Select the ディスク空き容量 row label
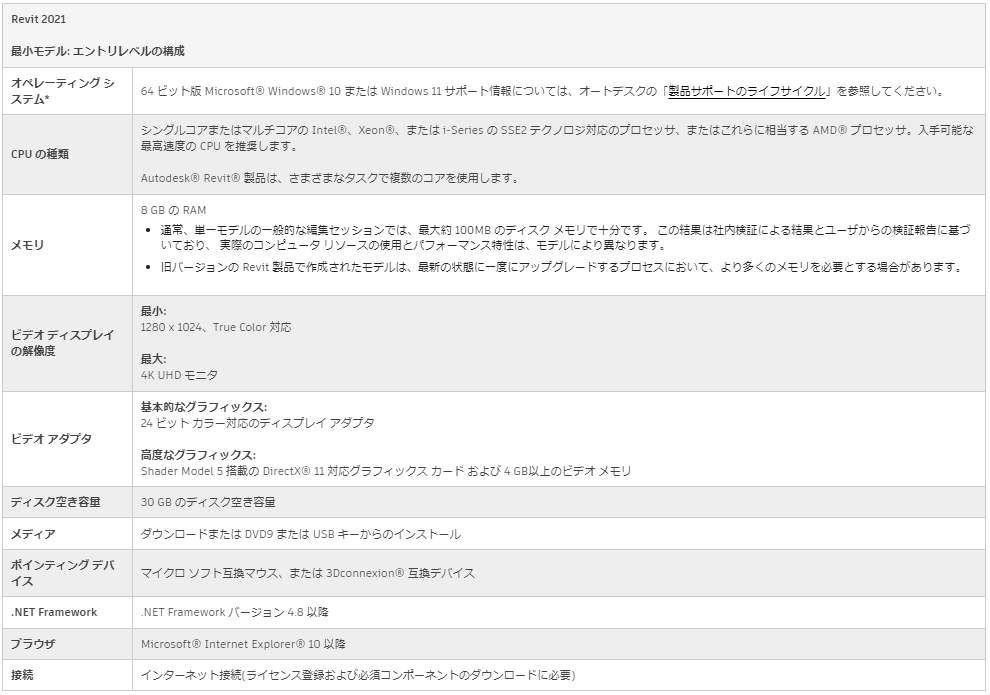This screenshot has height=695, width=990. (x=56, y=502)
